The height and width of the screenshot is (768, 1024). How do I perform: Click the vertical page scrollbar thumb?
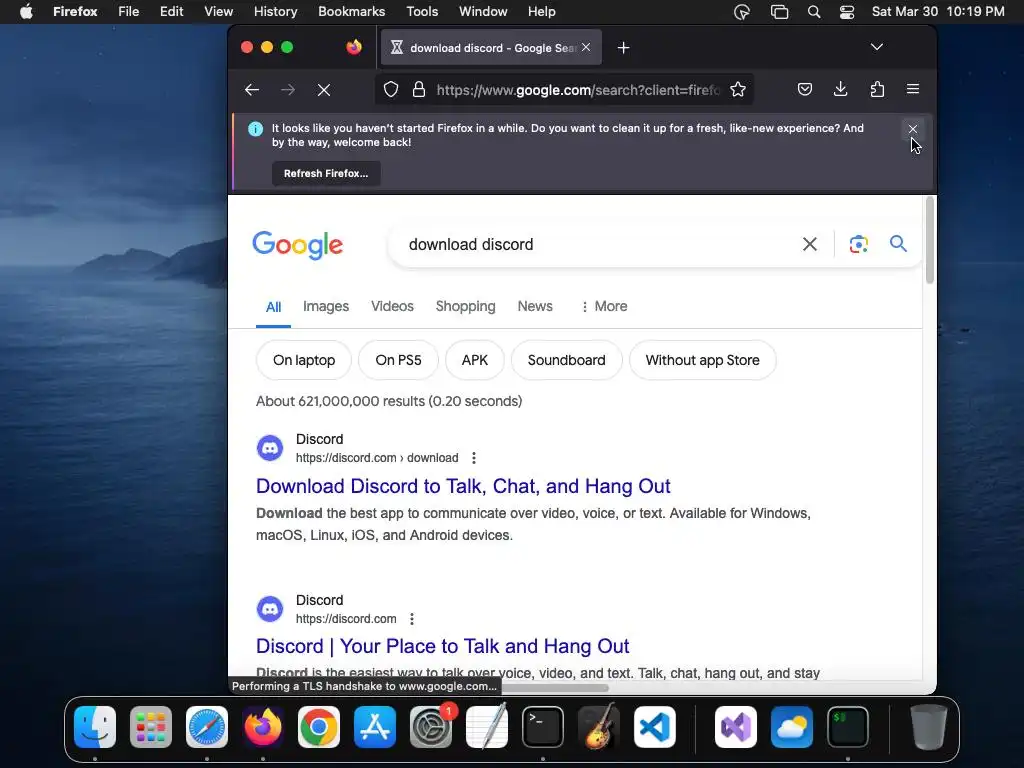click(930, 240)
